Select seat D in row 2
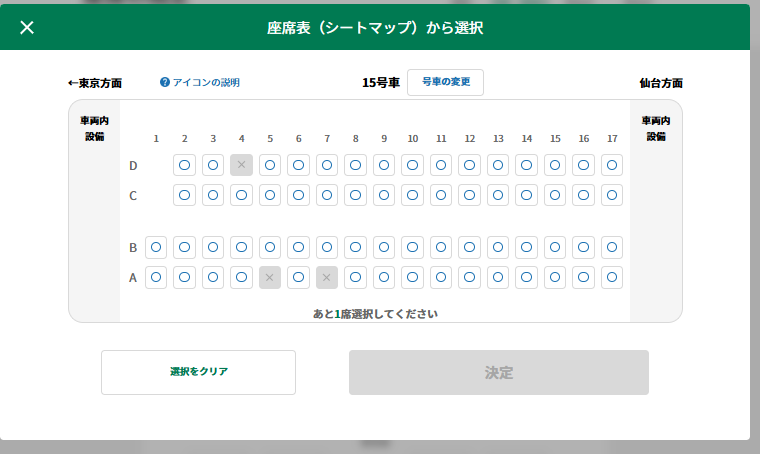760x454 pixels. tap(184, 165)
